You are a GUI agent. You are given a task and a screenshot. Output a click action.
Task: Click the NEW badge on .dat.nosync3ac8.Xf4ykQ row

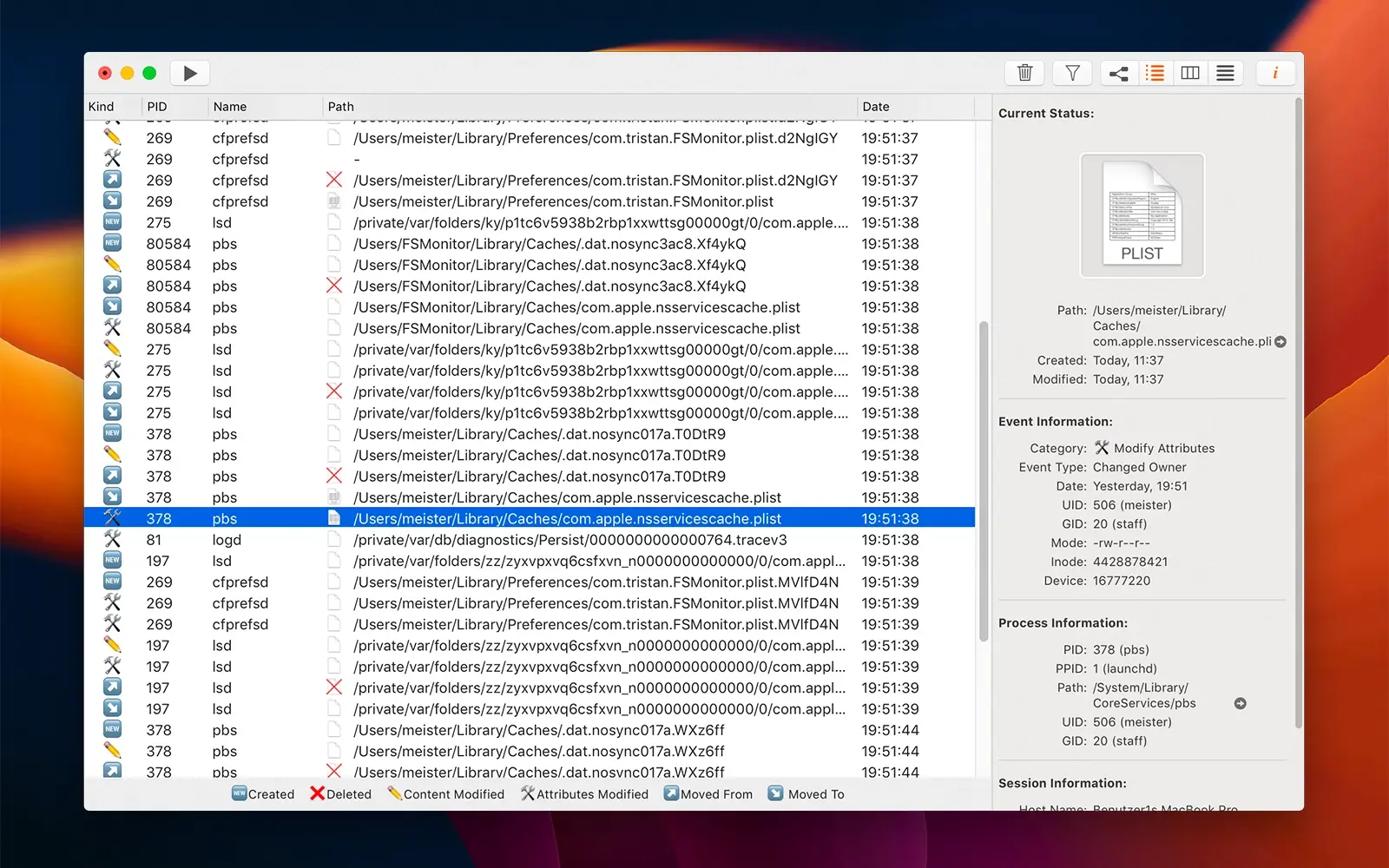(x=112, y=243)
